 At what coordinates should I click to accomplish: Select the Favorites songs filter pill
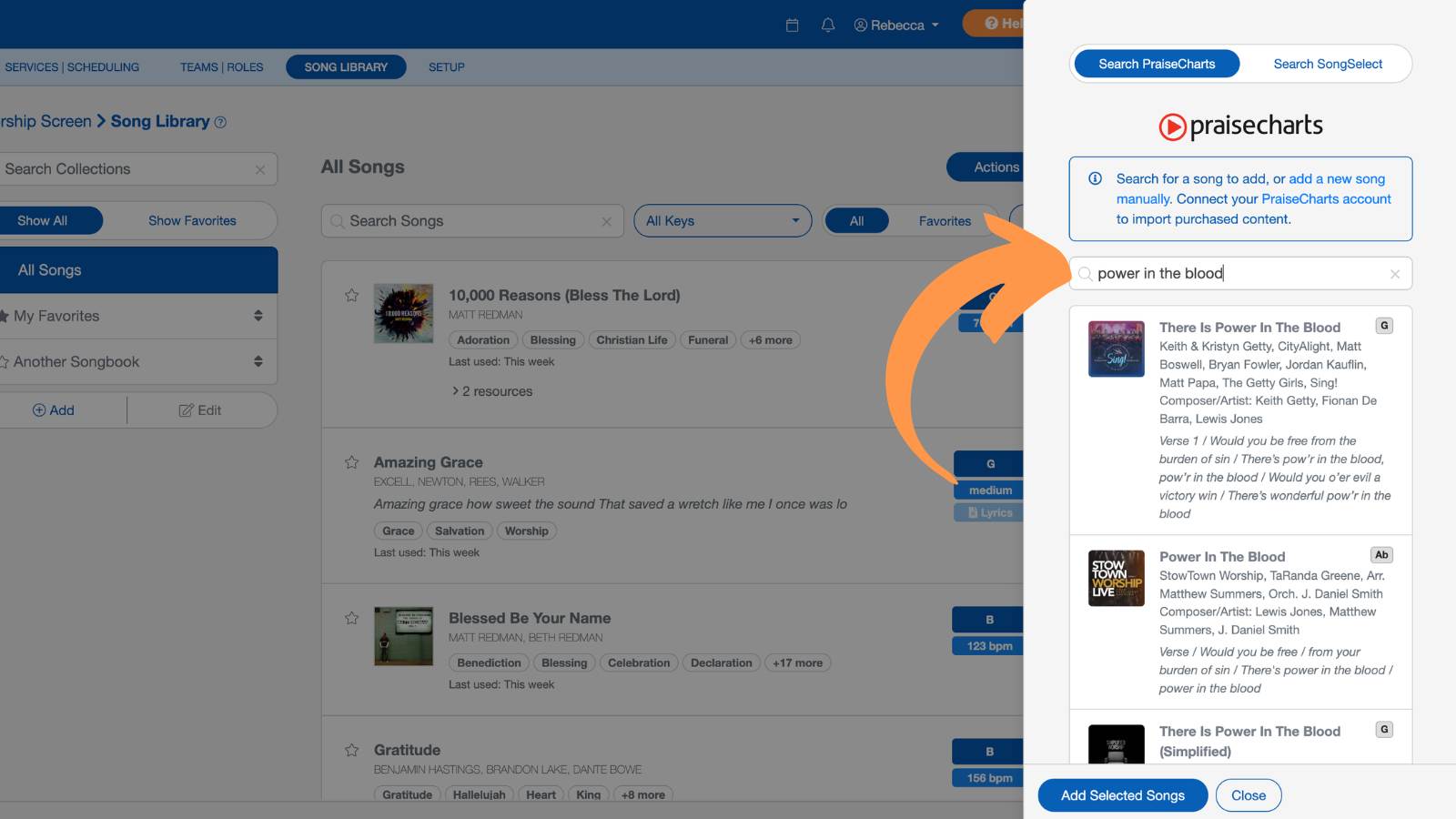click(945, 221)
